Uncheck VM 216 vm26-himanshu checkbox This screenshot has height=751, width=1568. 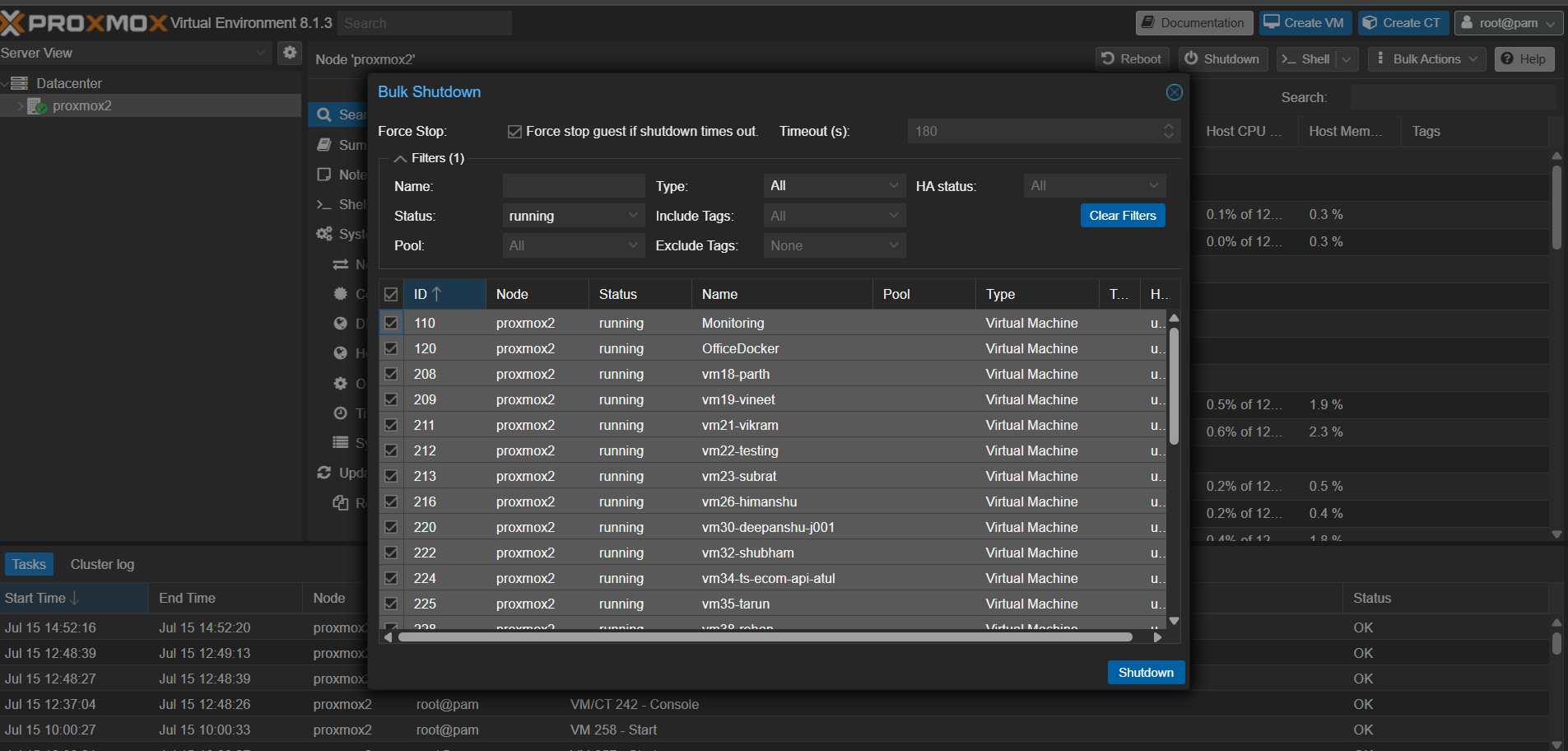point(391,501)
